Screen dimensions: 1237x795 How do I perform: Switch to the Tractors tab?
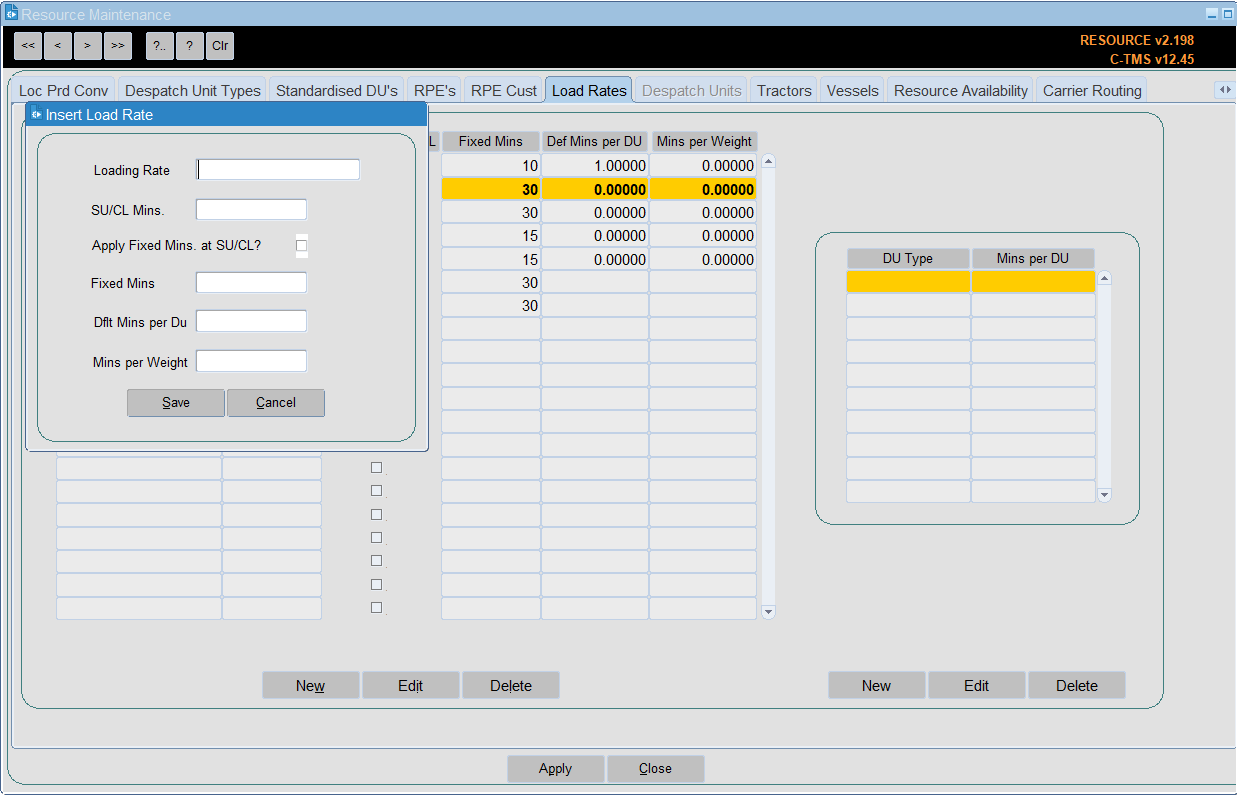(784, 90)
